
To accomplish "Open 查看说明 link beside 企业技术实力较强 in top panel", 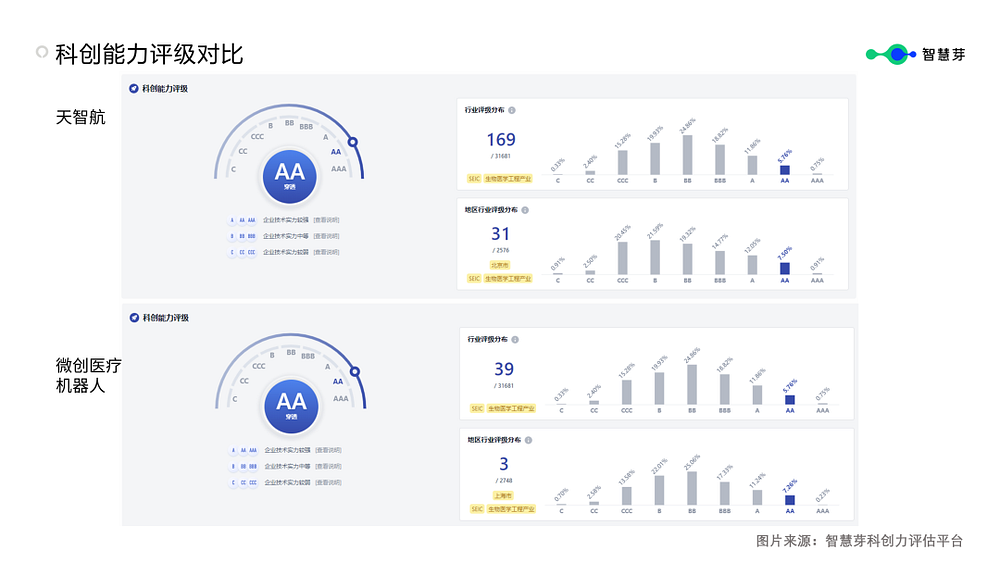I will click(327, 220).
